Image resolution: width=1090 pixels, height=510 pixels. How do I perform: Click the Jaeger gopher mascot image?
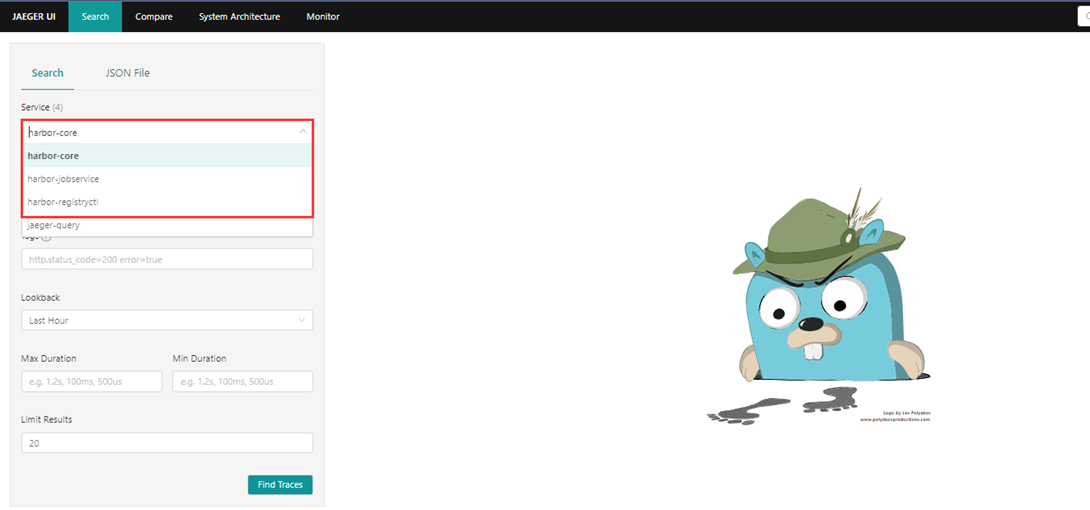(819, 306)
